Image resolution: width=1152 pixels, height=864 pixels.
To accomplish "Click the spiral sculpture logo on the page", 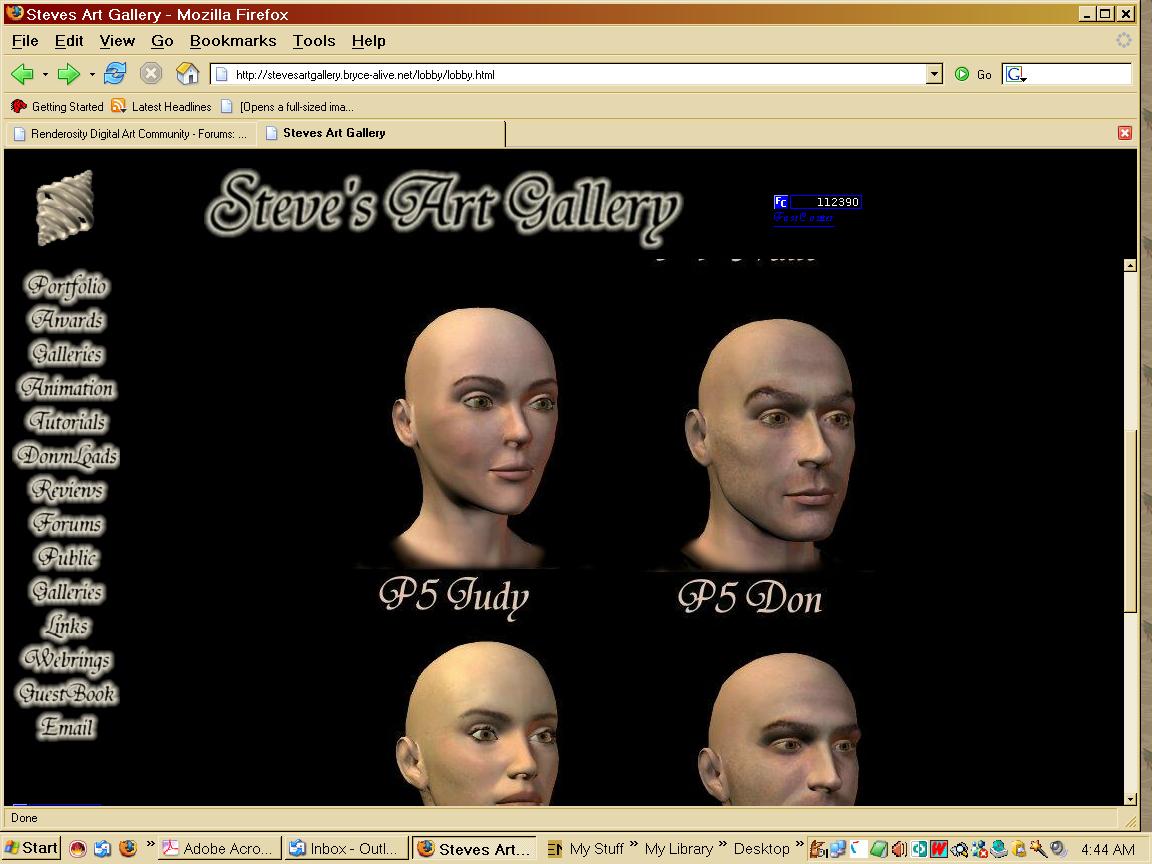I will [65, 208].
